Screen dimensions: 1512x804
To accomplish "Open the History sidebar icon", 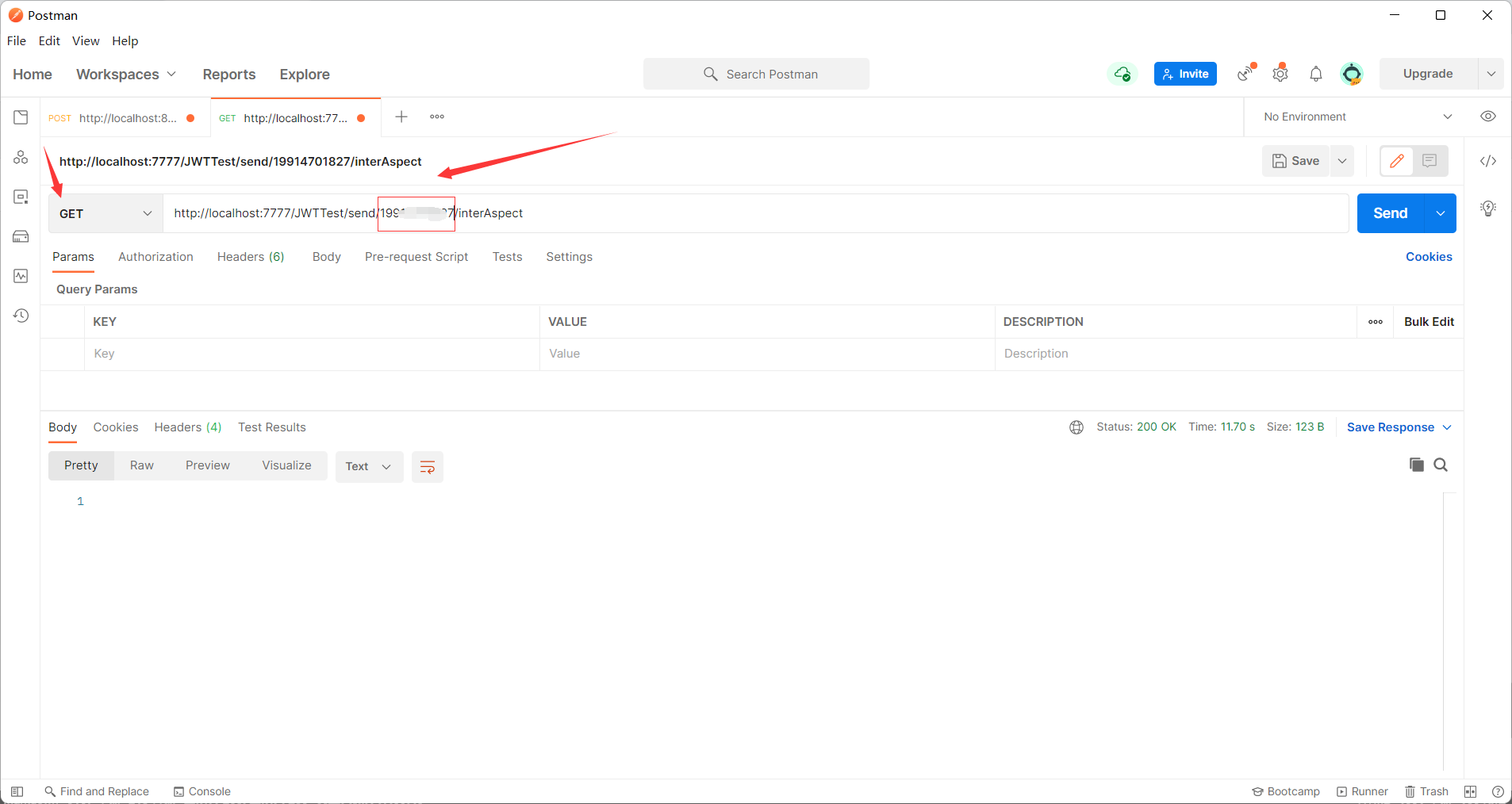I will (x=21, y=316).
